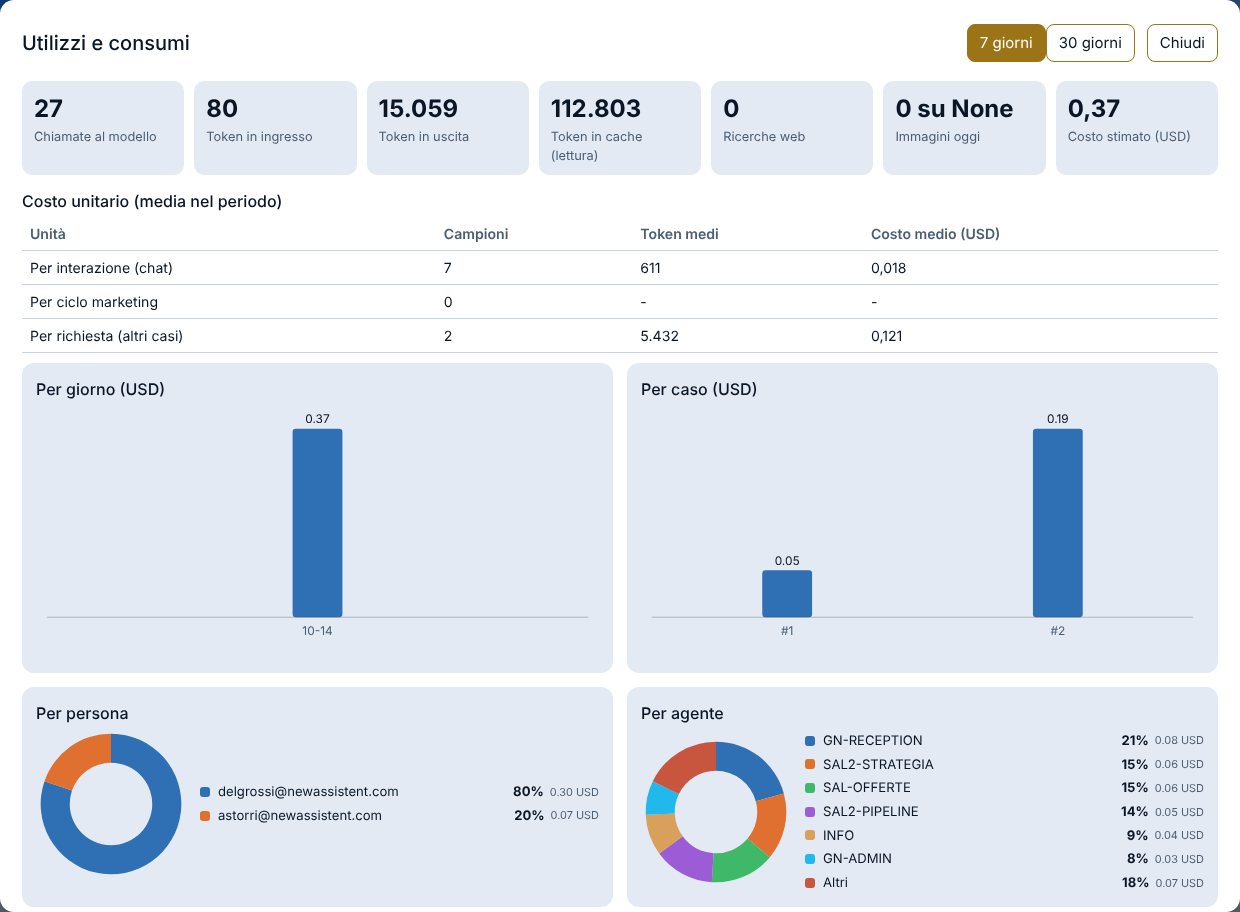The height and width of the screenshot is (912, 1240).
Task: Click the Costo stimato (USD) card
Action: (1137, 128)
